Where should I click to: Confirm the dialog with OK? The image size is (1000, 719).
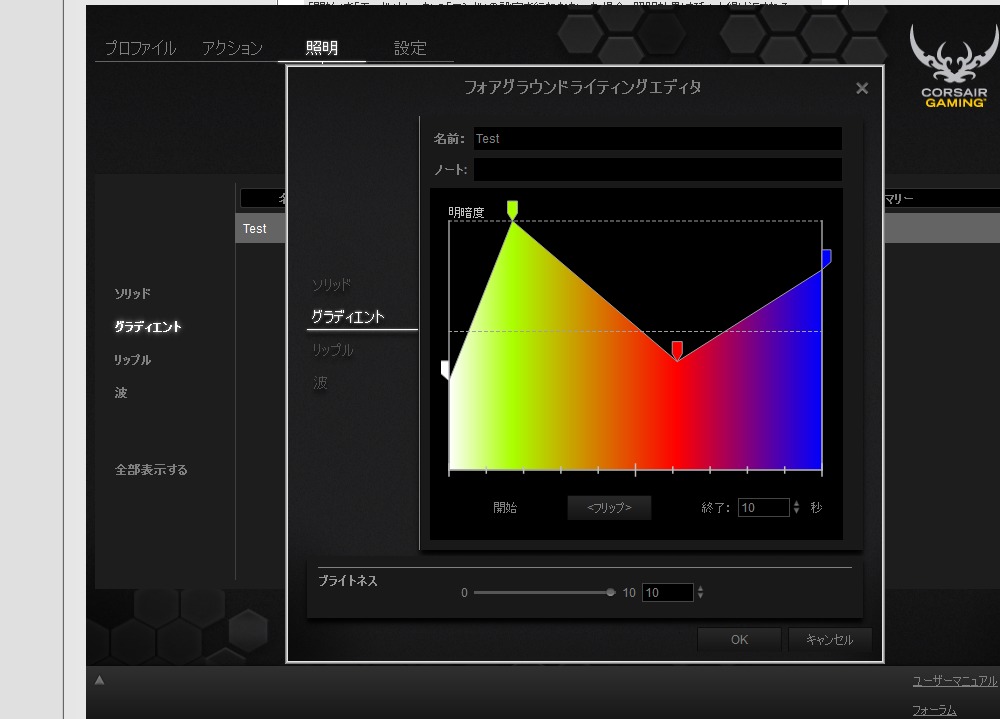tap(739, 640)
